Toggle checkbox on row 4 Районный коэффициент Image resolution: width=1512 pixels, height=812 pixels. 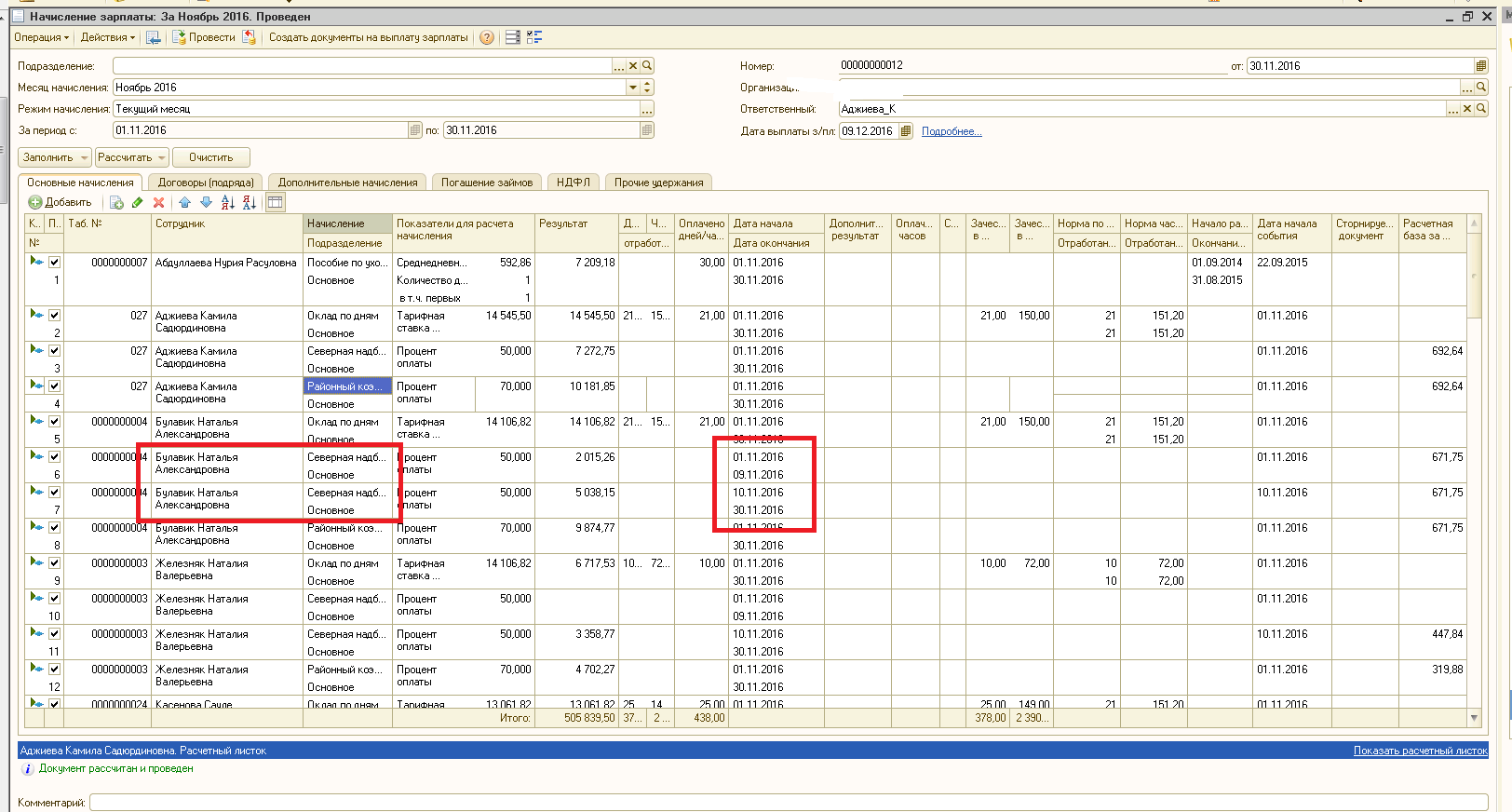(54, 386)
